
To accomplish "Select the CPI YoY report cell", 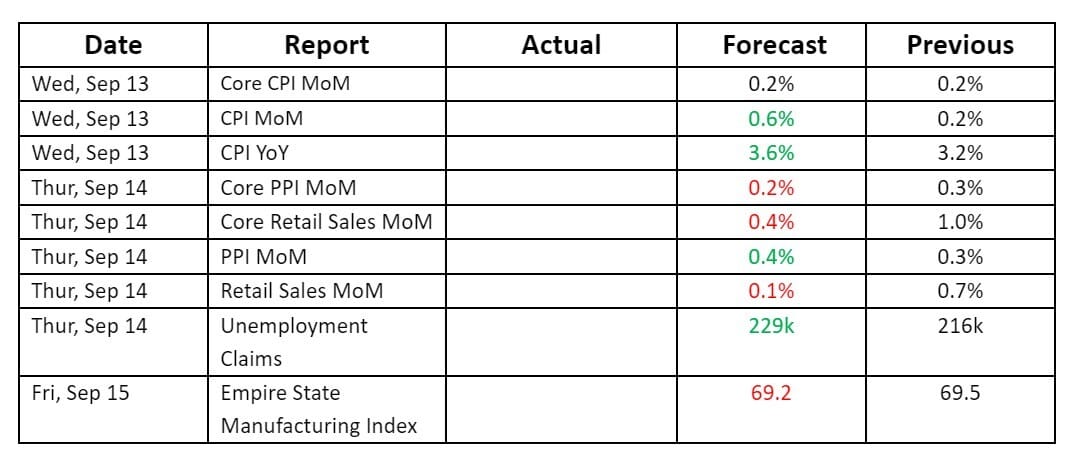I will point(254,153).
